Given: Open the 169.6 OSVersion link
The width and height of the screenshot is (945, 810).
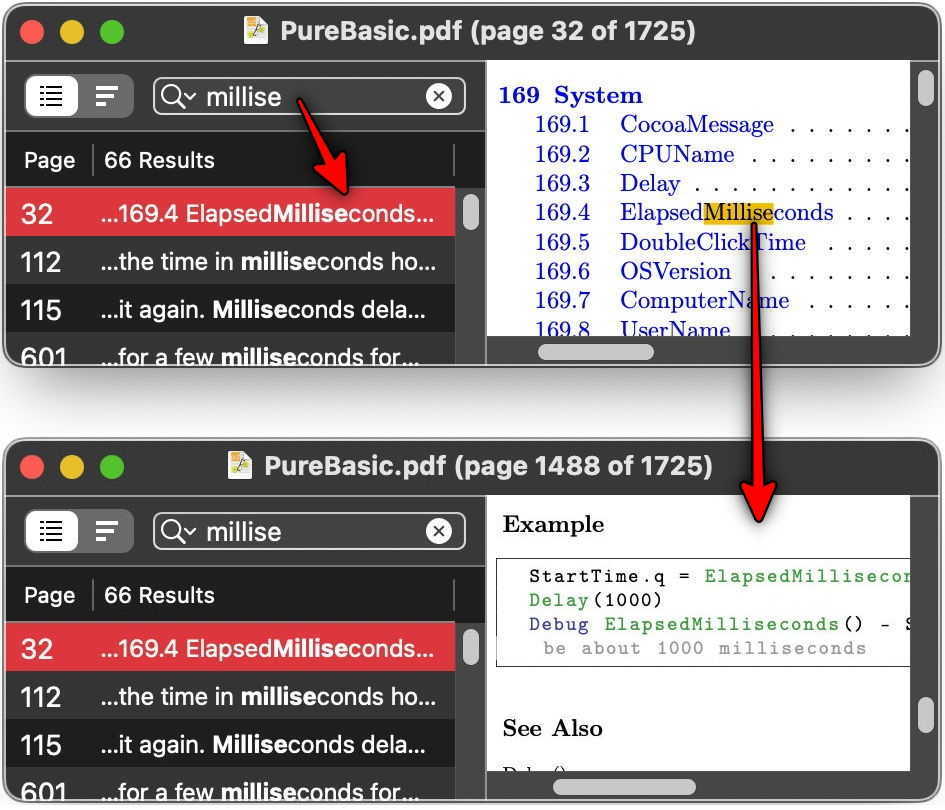Looking at the screenshot, I should click(633, 271).
